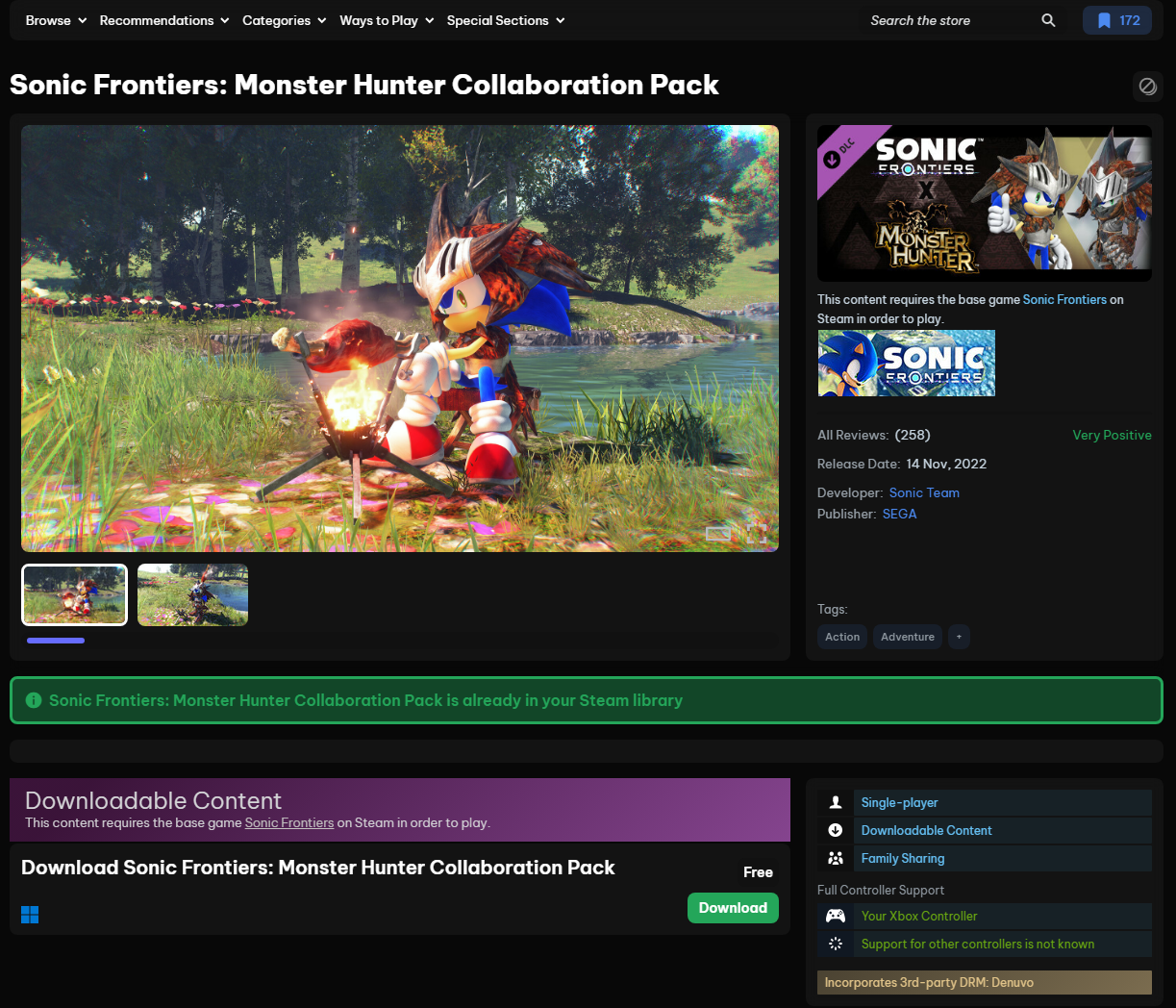Click the Download Sonic Frontiers pack heading
The image size is (1176, 1008).
coord(318,868)
